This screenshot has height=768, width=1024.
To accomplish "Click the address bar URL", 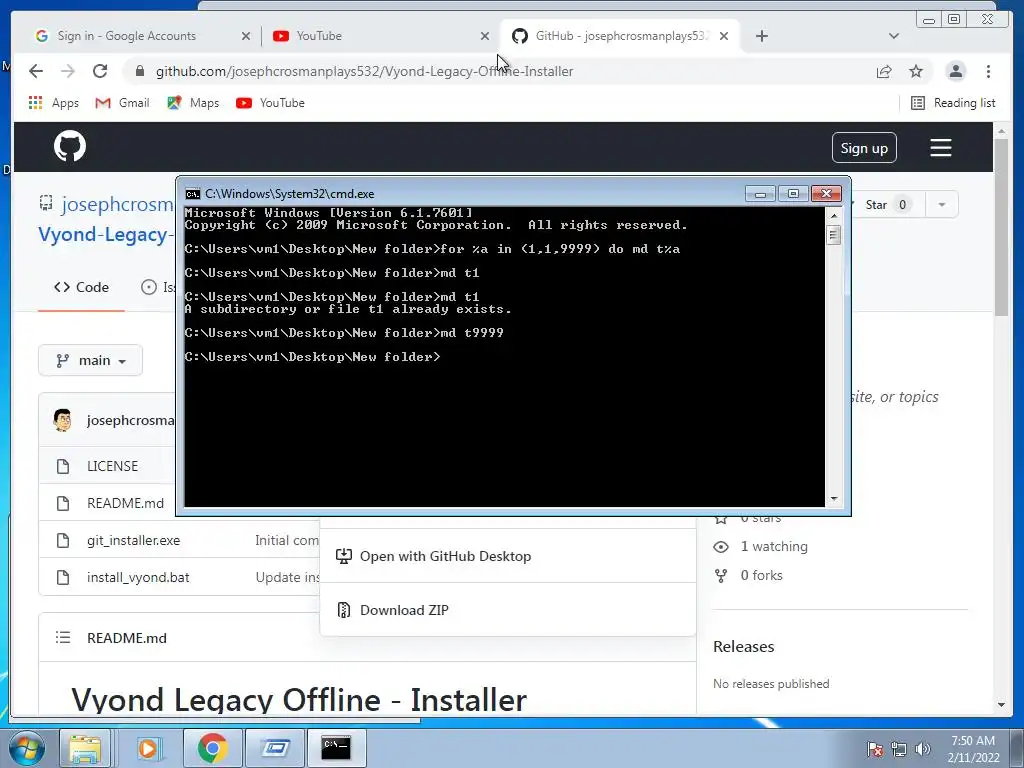I will pos(364,71).
